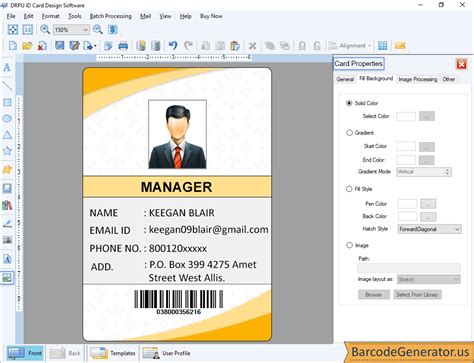Image resolution: width=474 pixels, height=363 pixels.
Task: Click the Delete X icon in toolbar
Action: click(252, 46)
